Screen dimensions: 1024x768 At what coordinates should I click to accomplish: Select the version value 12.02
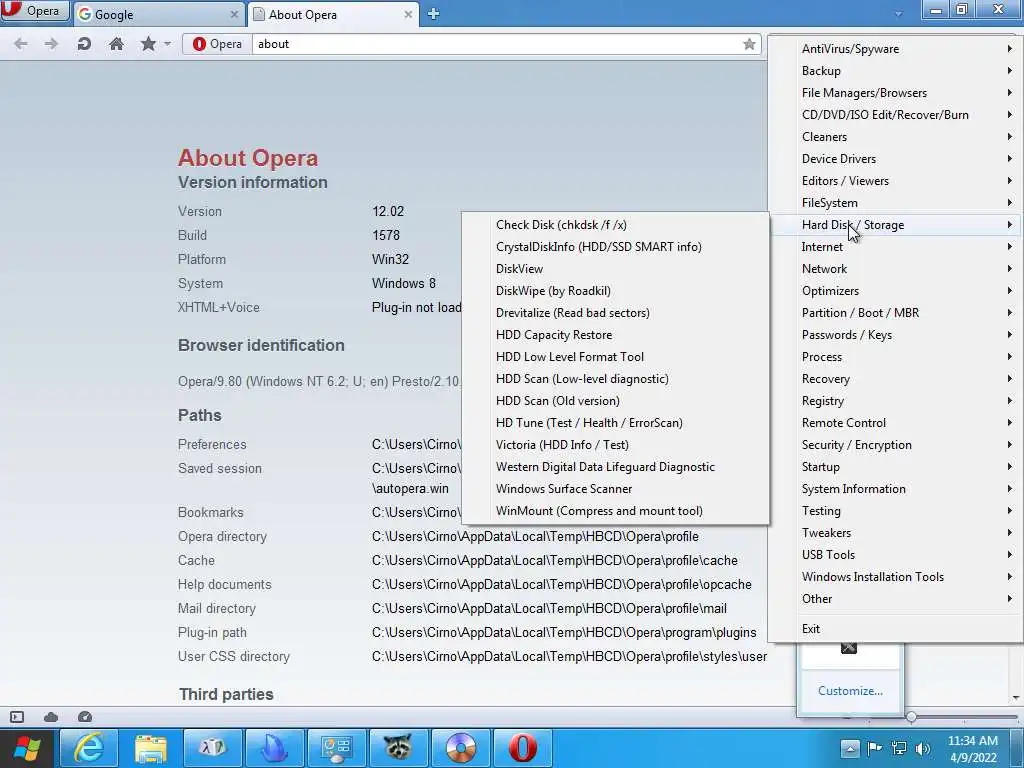coord(388,212)
